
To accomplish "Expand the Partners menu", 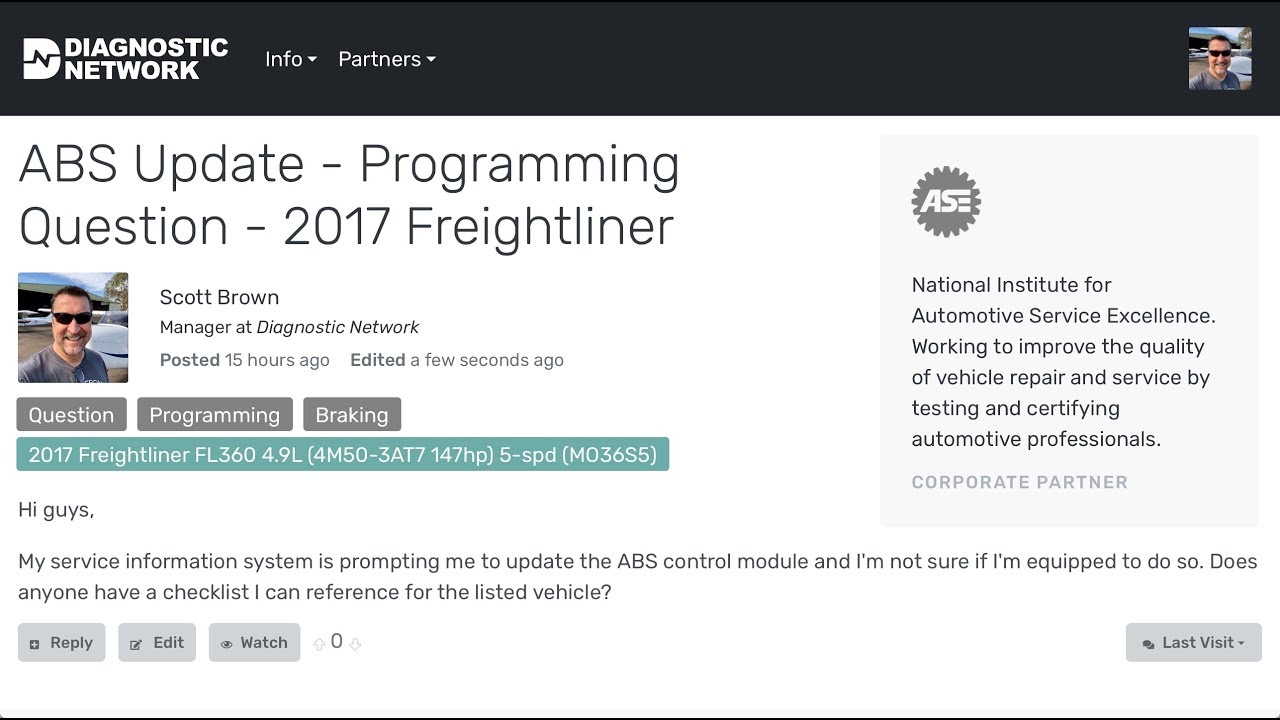I will click(386, 59).
